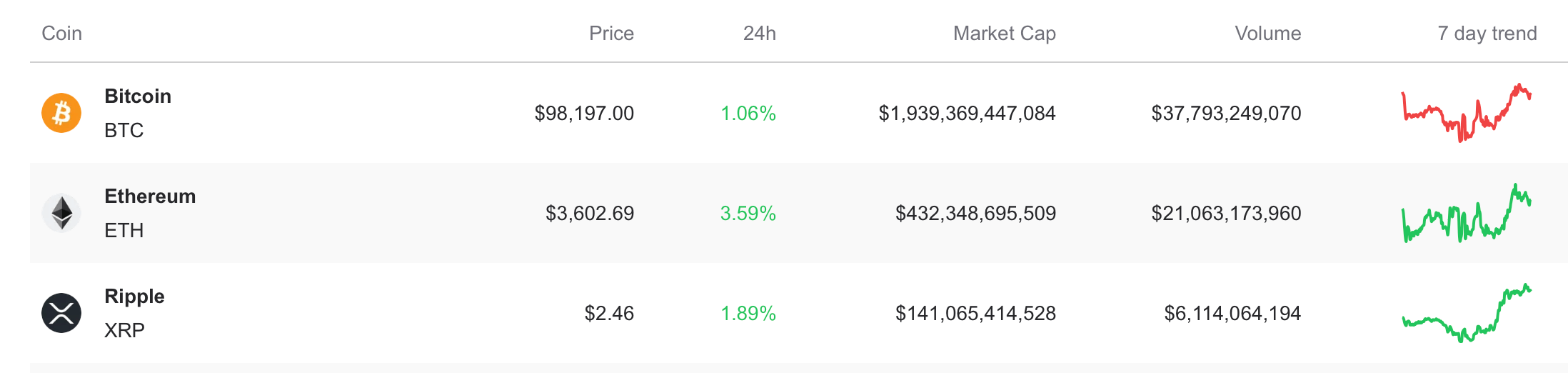Select Ethereum's 3.59% 24h change value

748,214
